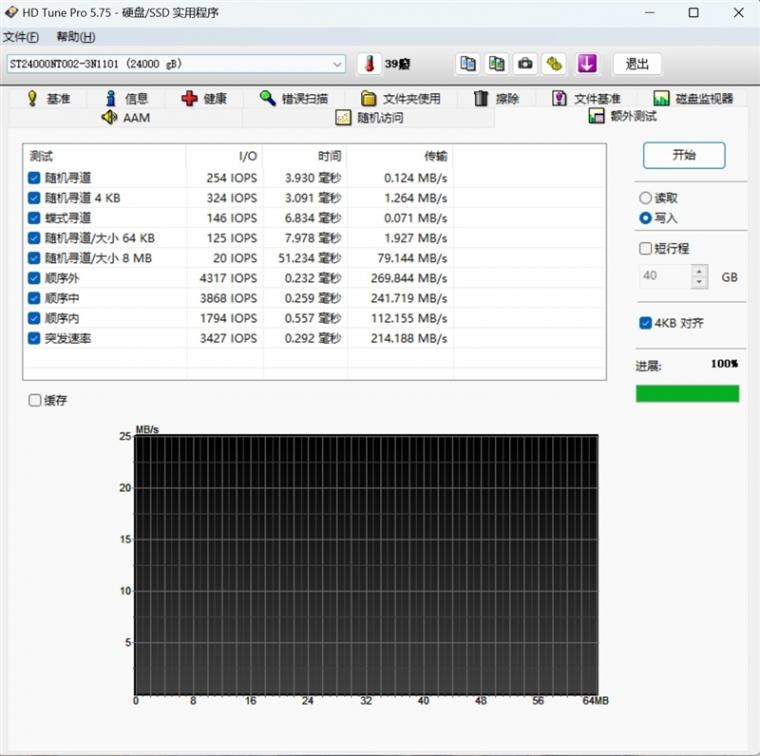Click the HD Tune app icon in title bar

tap(12, 12)
